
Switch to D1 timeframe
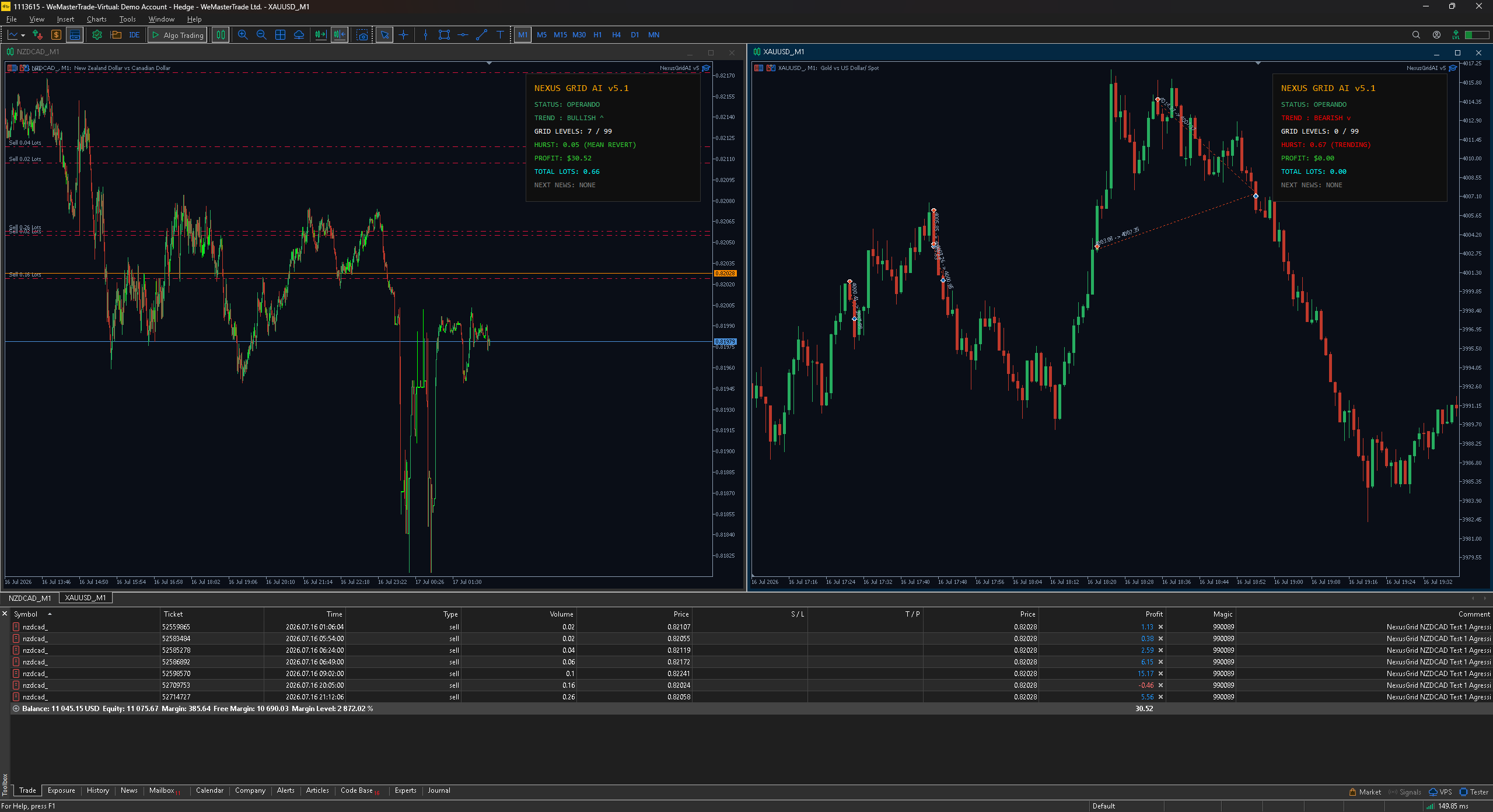635,35
